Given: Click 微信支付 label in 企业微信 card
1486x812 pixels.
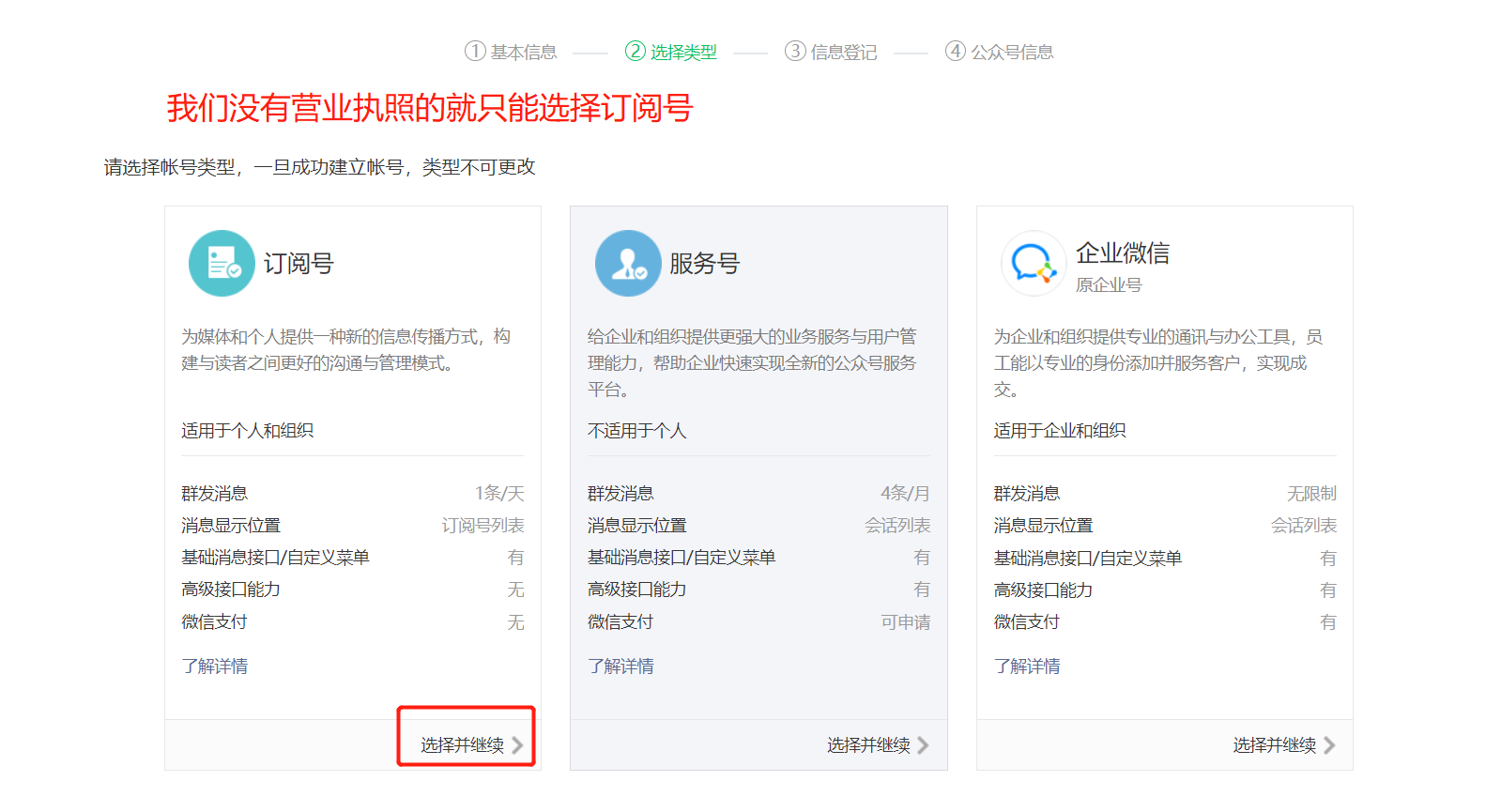Looking at the screenshot, I should point(1028,622).
